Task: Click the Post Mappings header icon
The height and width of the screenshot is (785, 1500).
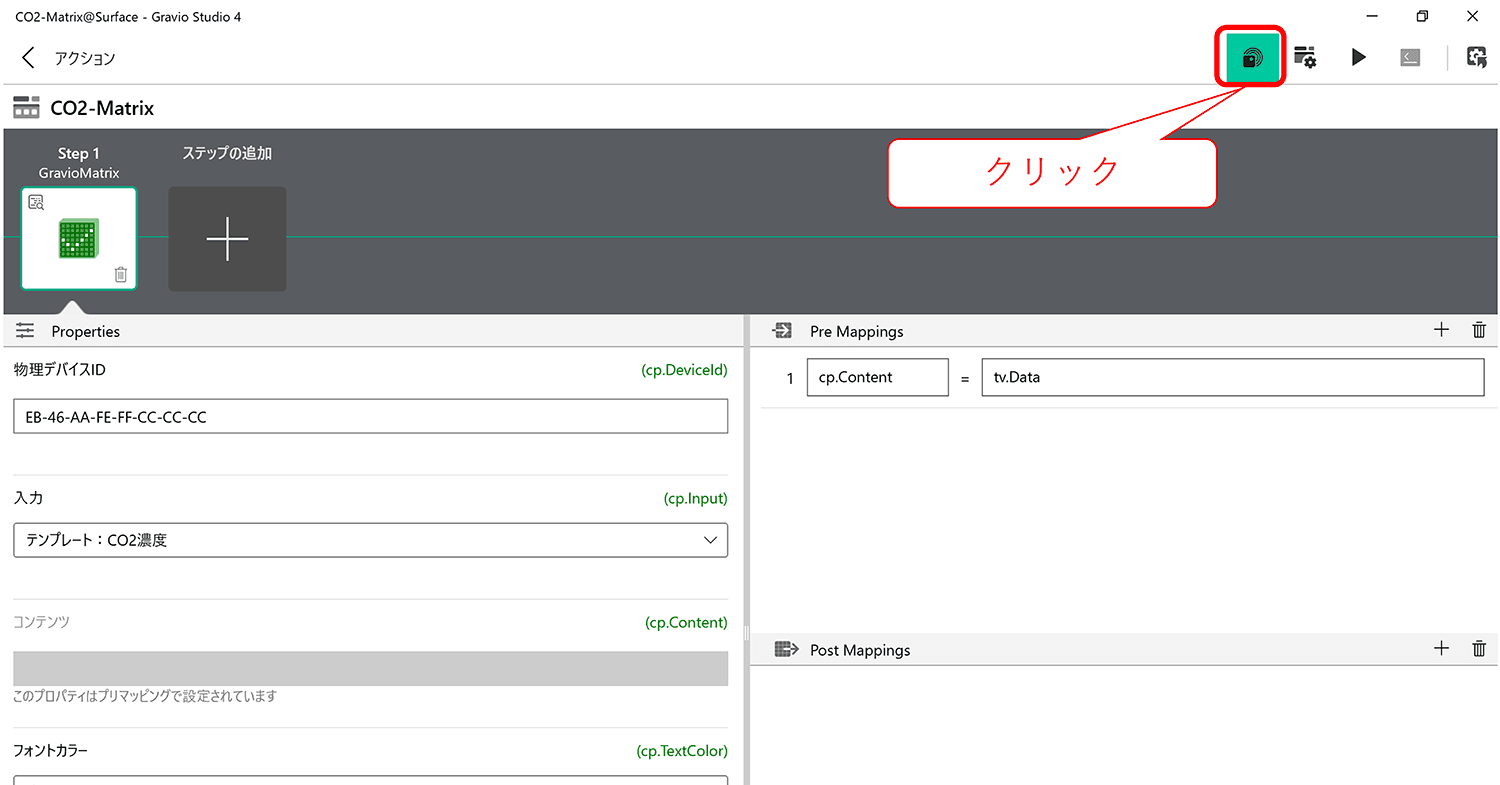Action: (787, 649)
